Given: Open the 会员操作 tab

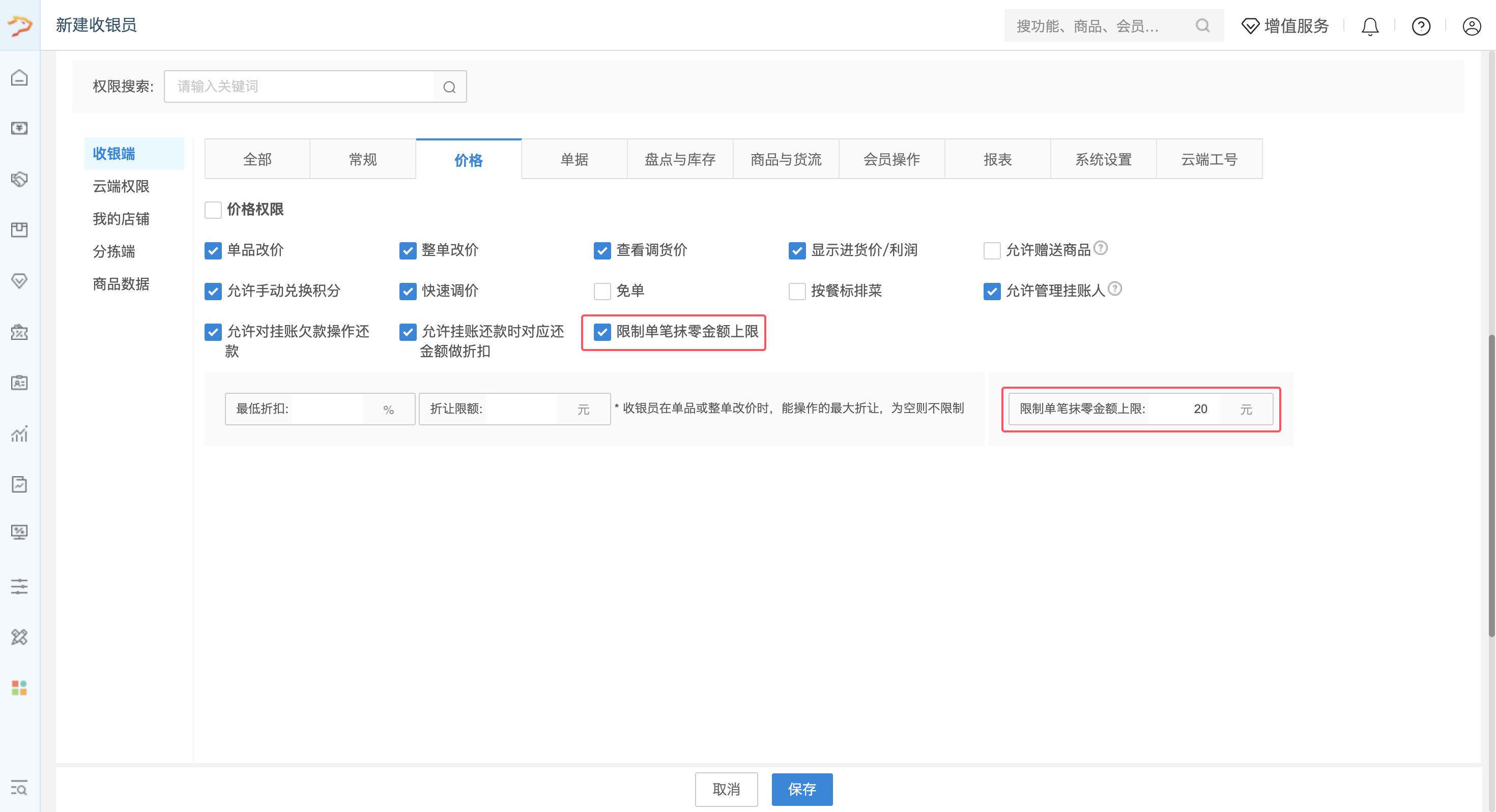Looking at the screenshot, I should 891,159.
